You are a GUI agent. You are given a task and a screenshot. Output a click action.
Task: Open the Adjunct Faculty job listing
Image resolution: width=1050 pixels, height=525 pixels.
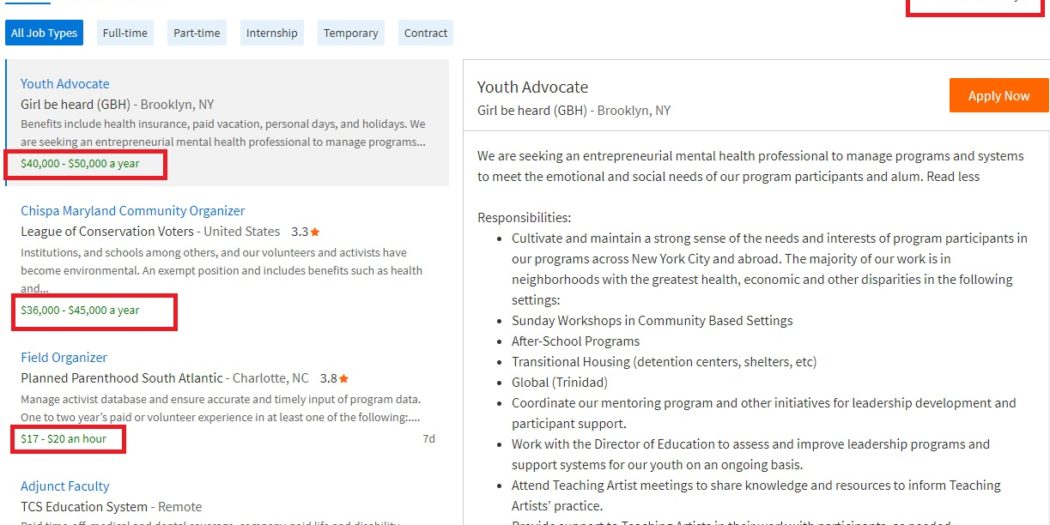tap(65, 486)
